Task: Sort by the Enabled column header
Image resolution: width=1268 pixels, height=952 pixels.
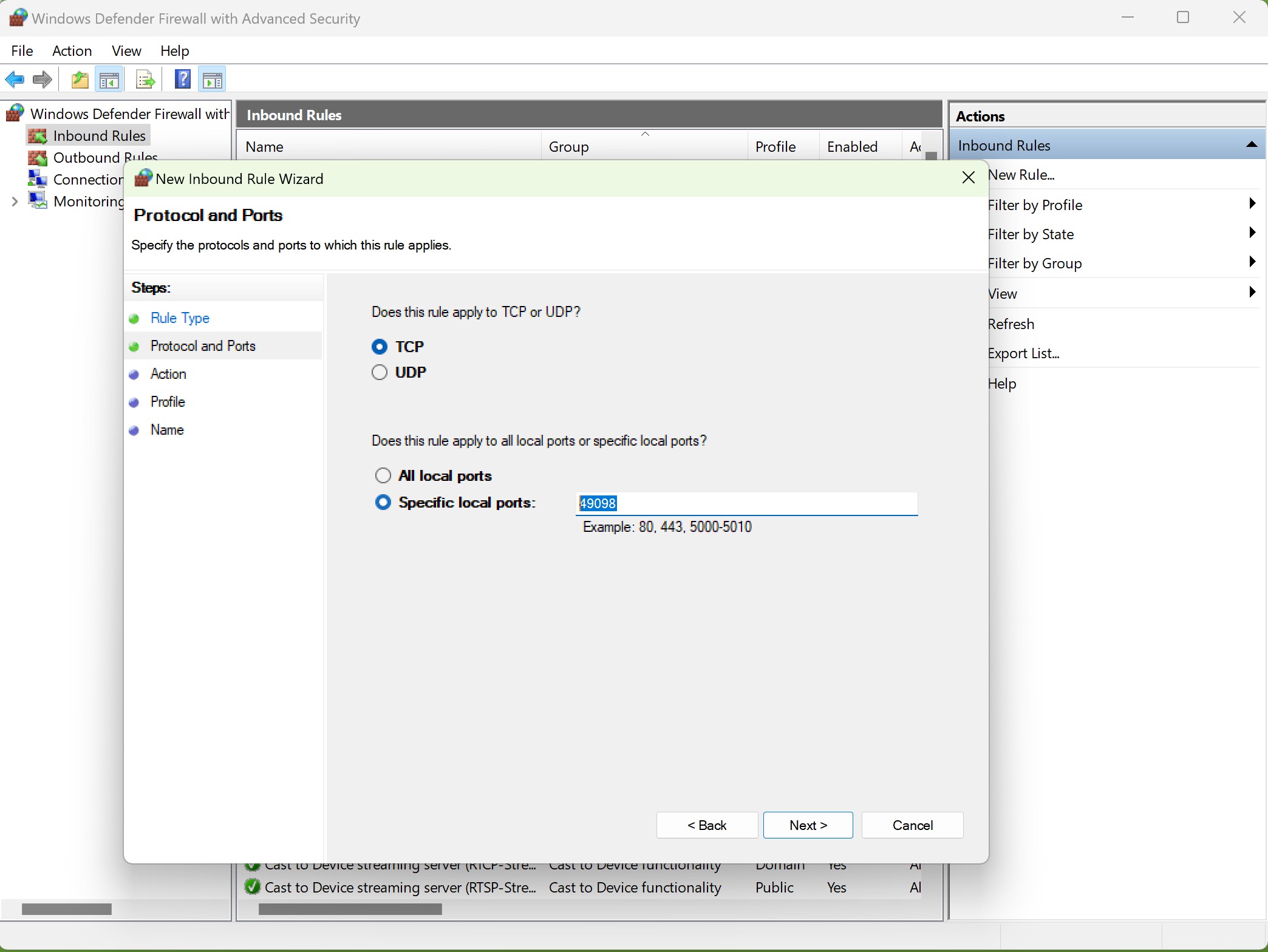Action: (x=860, y=146)
